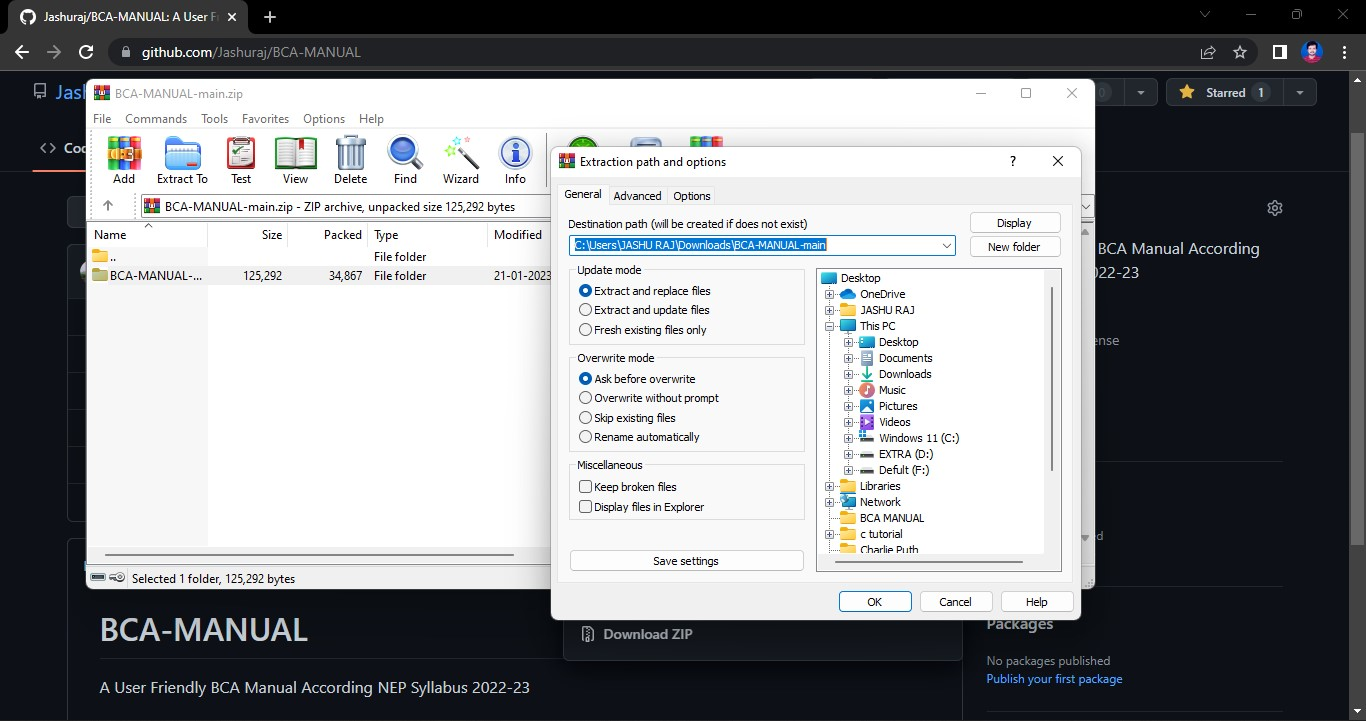1366x721 pixels.
Task: Open the browser side panel icon
Action: coord(1279,52)
